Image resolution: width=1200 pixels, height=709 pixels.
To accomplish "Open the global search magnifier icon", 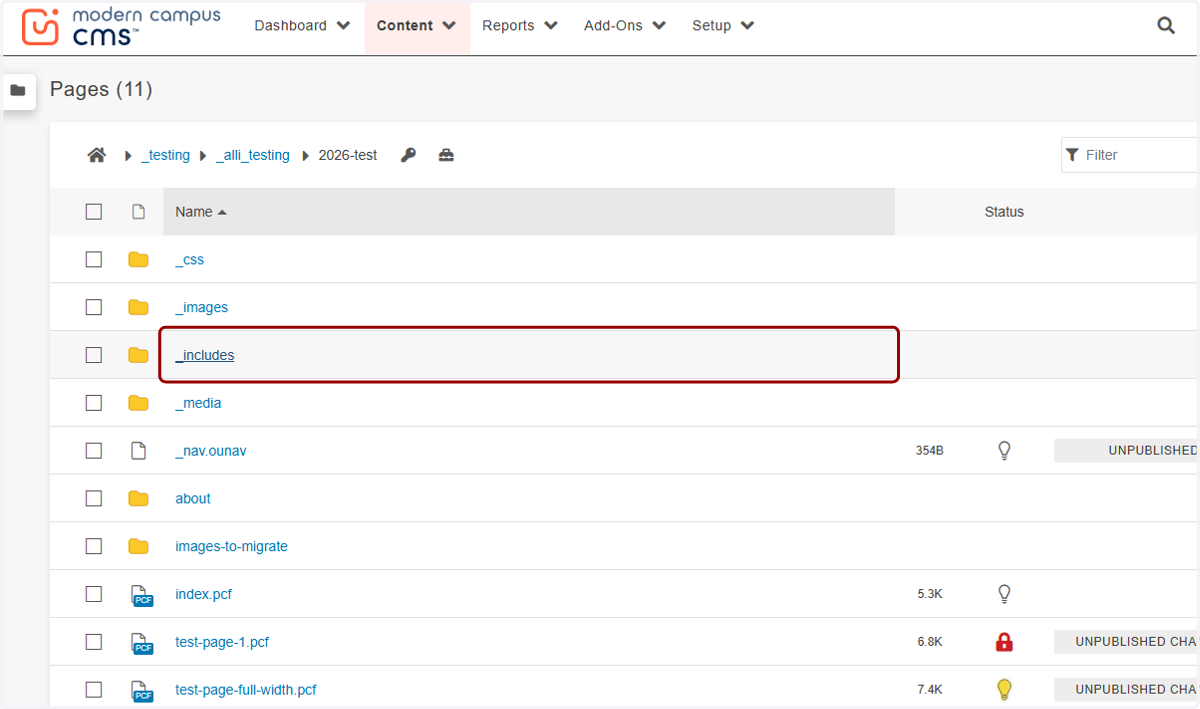I will (1166, 26).
